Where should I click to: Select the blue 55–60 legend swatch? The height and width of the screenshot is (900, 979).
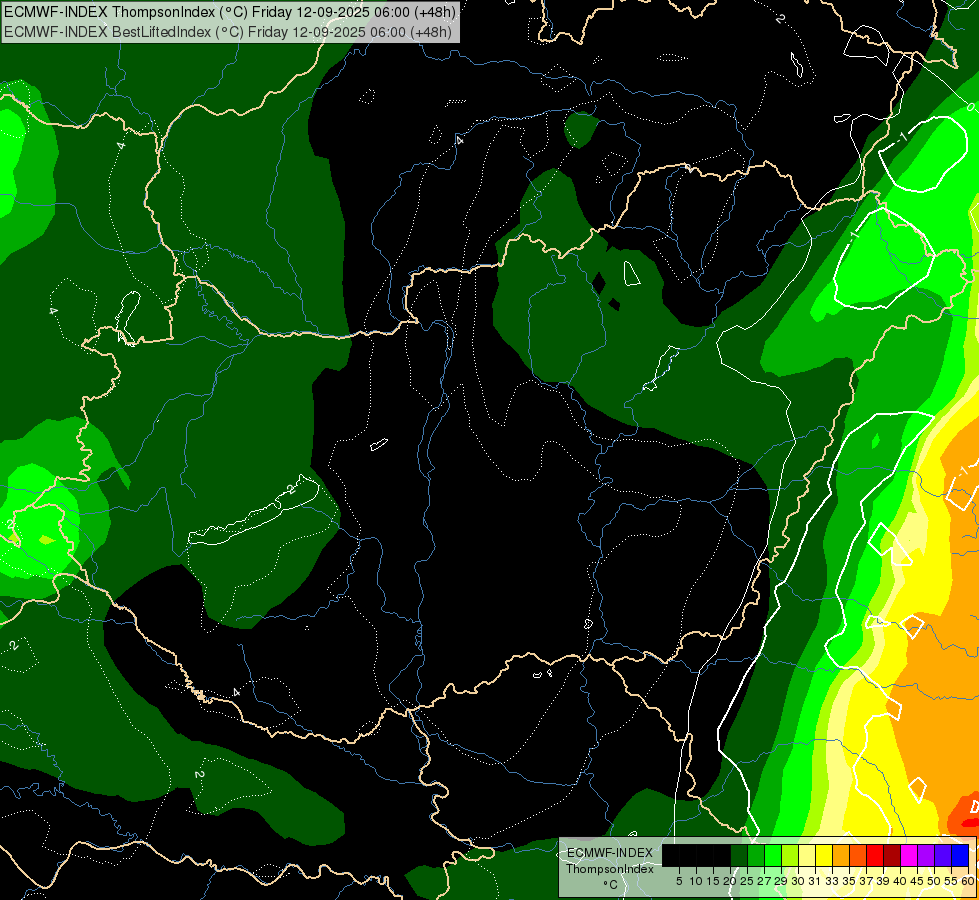pyautogui.click(x=960, y=856)
